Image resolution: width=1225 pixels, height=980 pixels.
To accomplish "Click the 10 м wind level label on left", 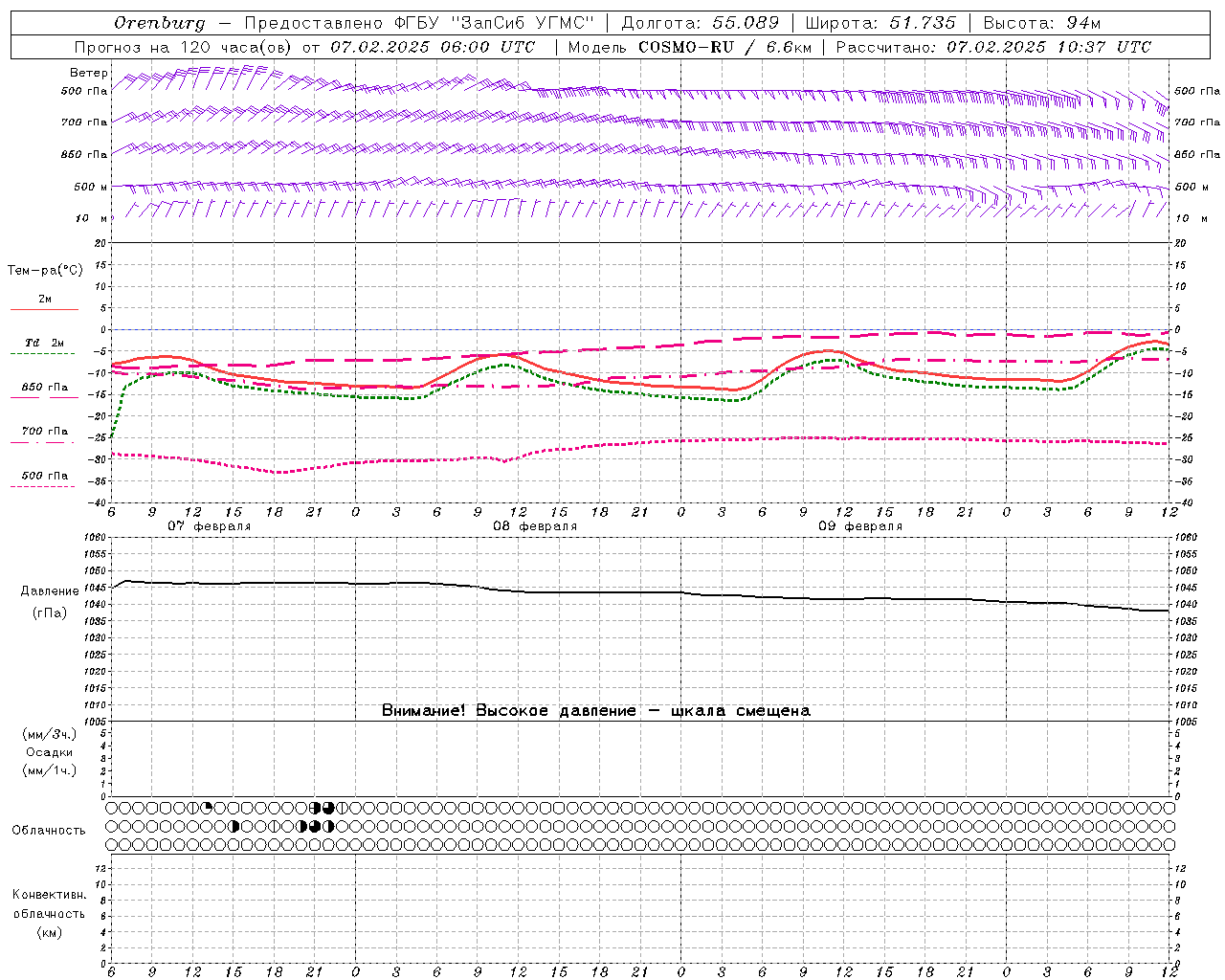I will (x=92, y=218).
